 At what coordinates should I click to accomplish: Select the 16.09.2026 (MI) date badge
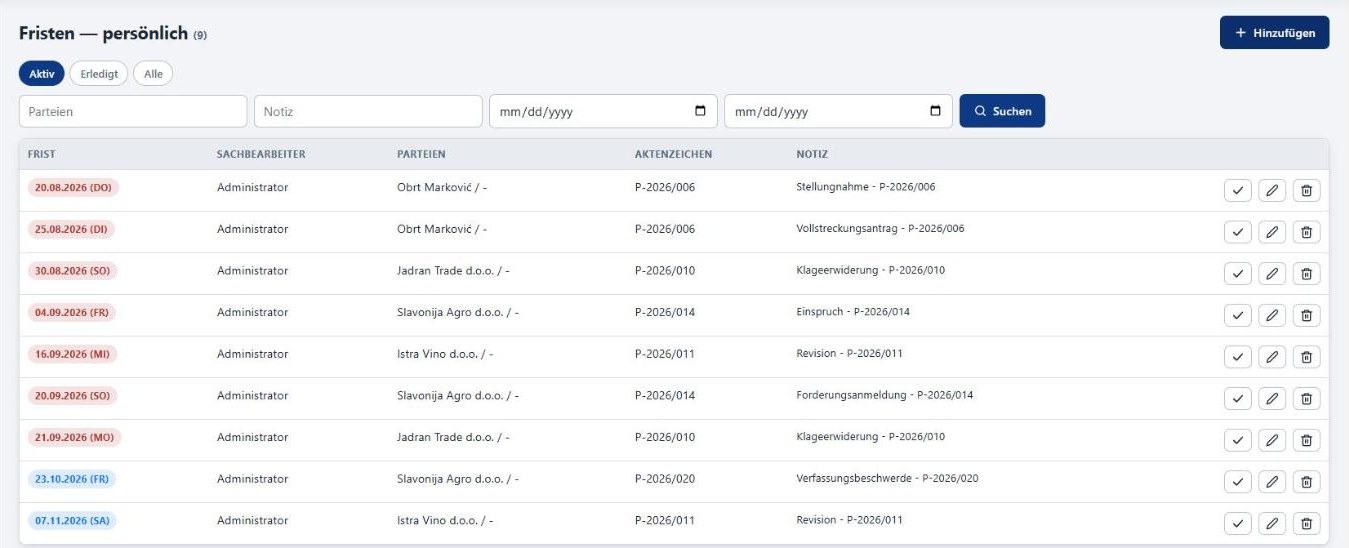click(x=72, y=354)
